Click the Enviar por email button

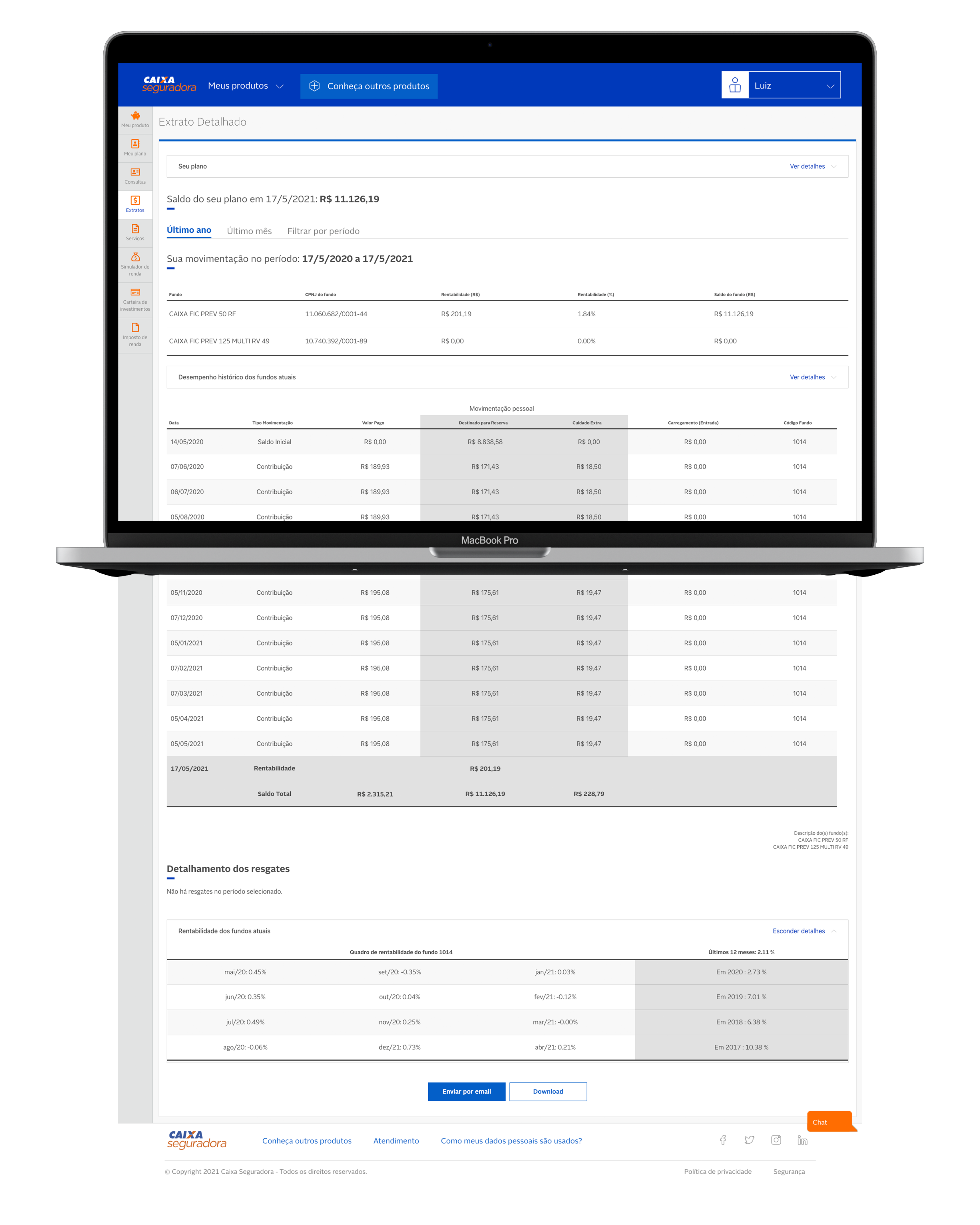coord(467,1091)
